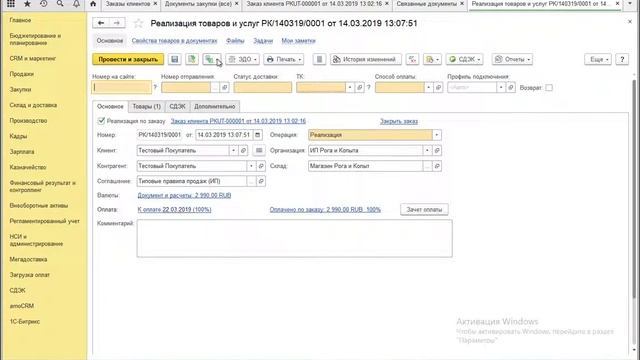
Task: Focus the Номер на сайте field
Action: click(x=122, y=87)
